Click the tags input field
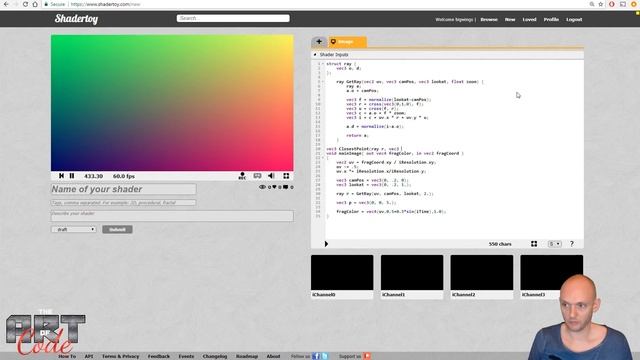The image size is (640, 360). click(123, 202)
